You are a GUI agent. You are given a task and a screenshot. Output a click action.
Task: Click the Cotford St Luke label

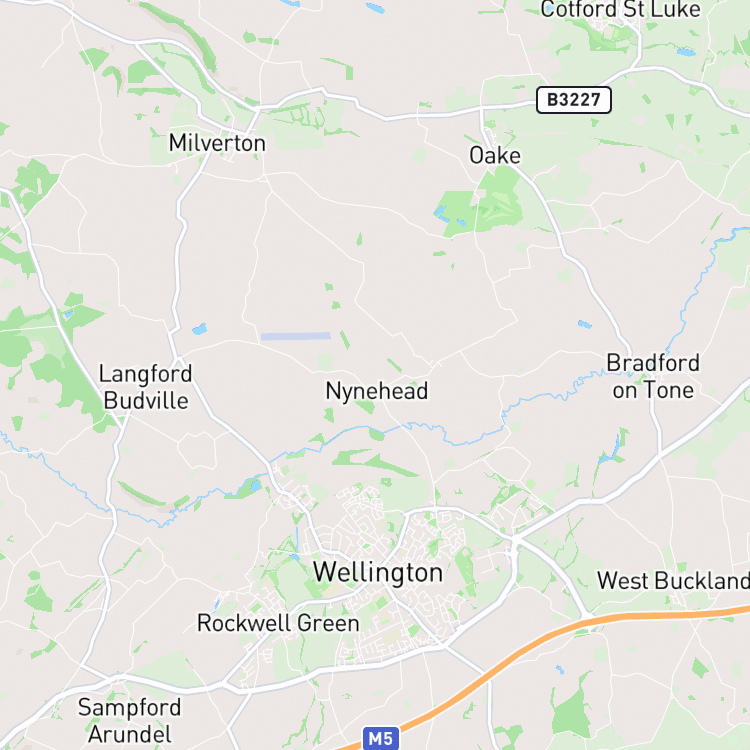[620, 9]
